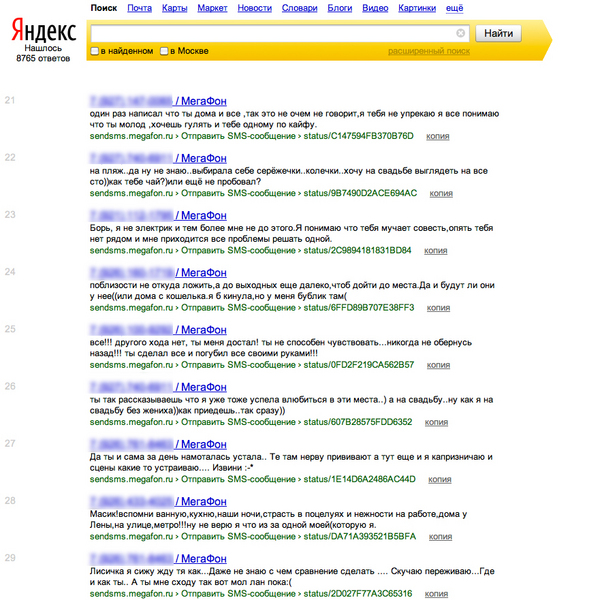
Task: Tick the "в Москве" checkbox
Action: pos(165,50)
